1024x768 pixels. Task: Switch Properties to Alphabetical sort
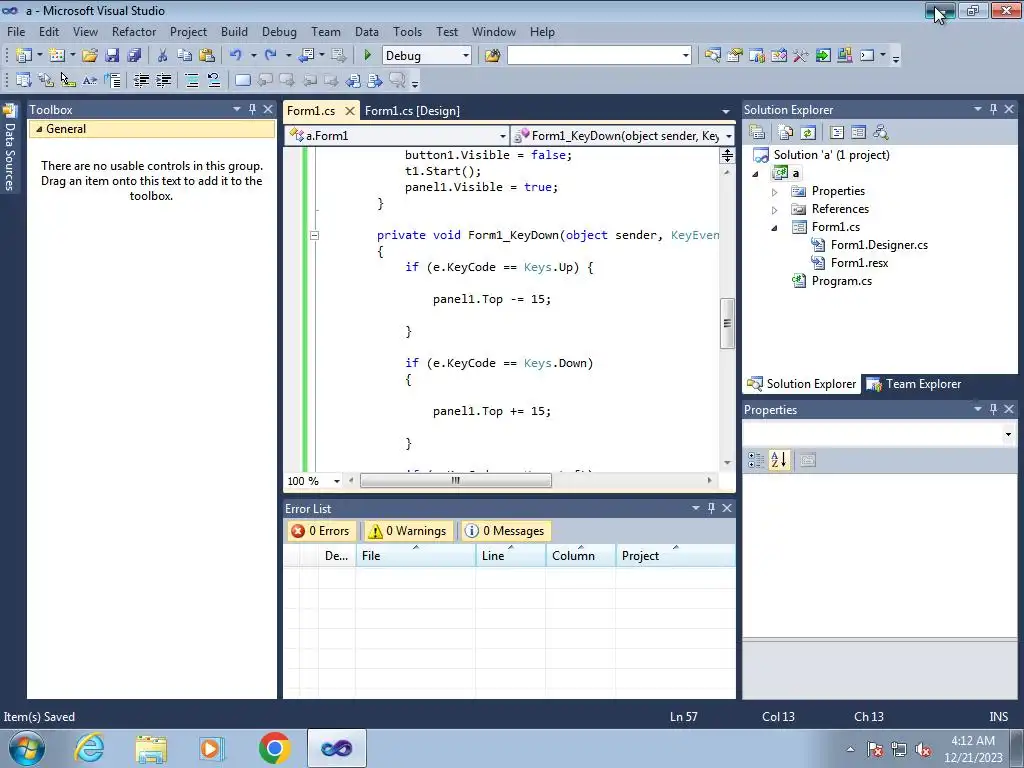778,460
